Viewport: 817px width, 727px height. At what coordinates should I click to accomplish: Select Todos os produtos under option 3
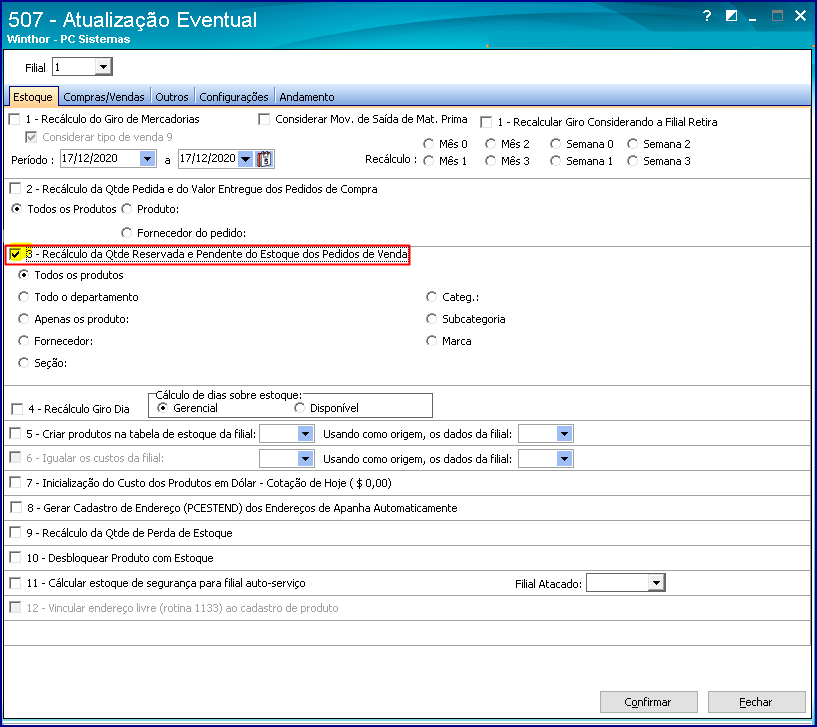point(23,275)
